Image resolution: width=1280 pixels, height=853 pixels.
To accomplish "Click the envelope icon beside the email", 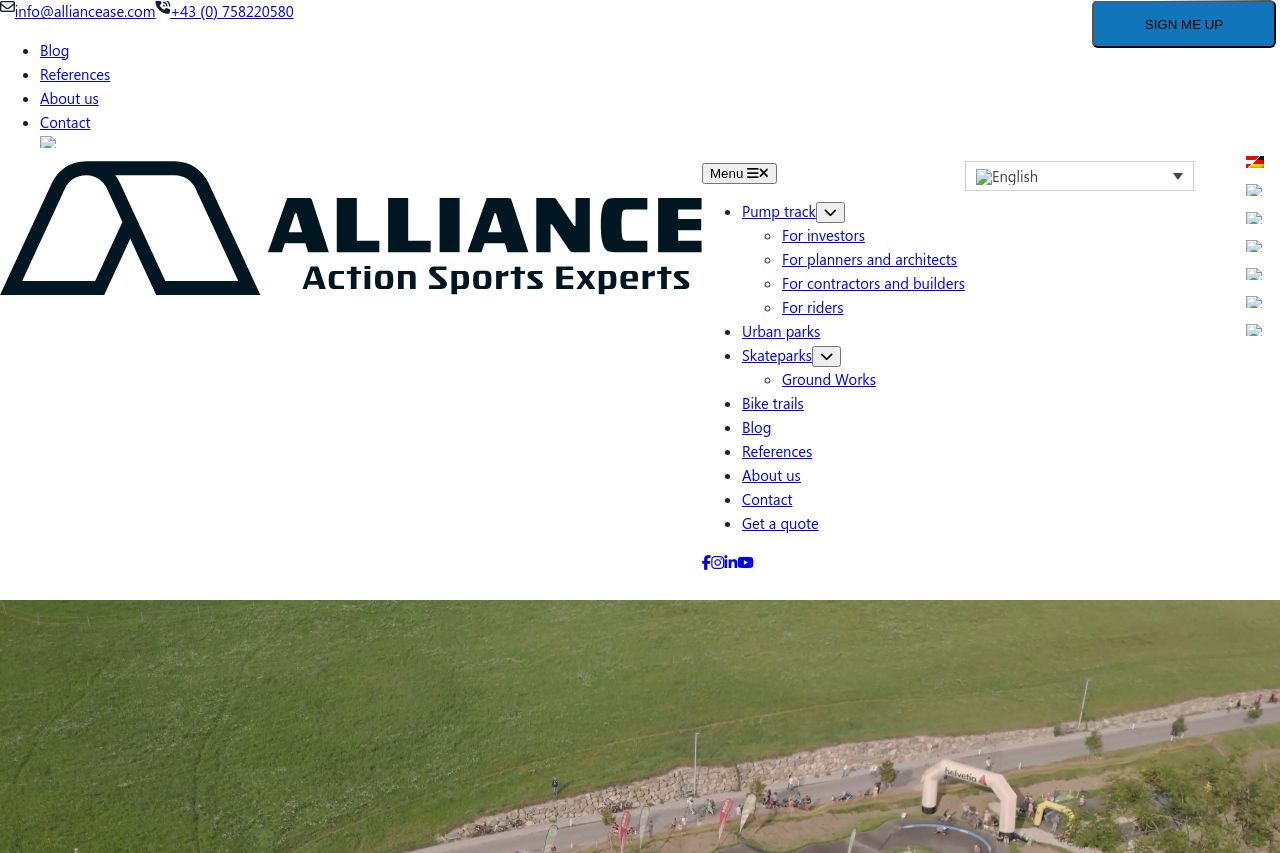I will (x=7, y=8).
